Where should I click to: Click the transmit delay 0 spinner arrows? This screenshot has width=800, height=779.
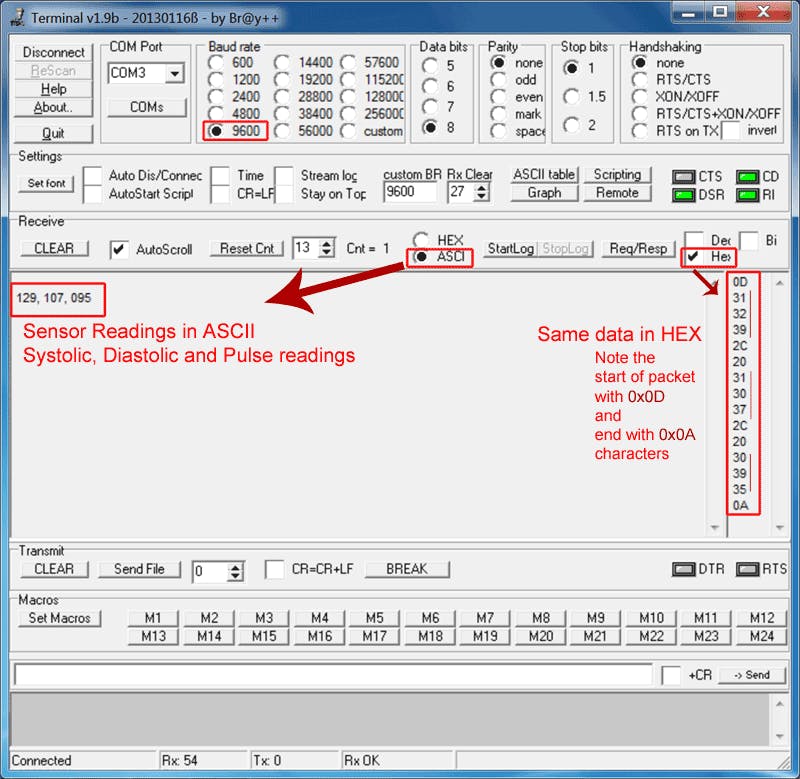(235, 571)
